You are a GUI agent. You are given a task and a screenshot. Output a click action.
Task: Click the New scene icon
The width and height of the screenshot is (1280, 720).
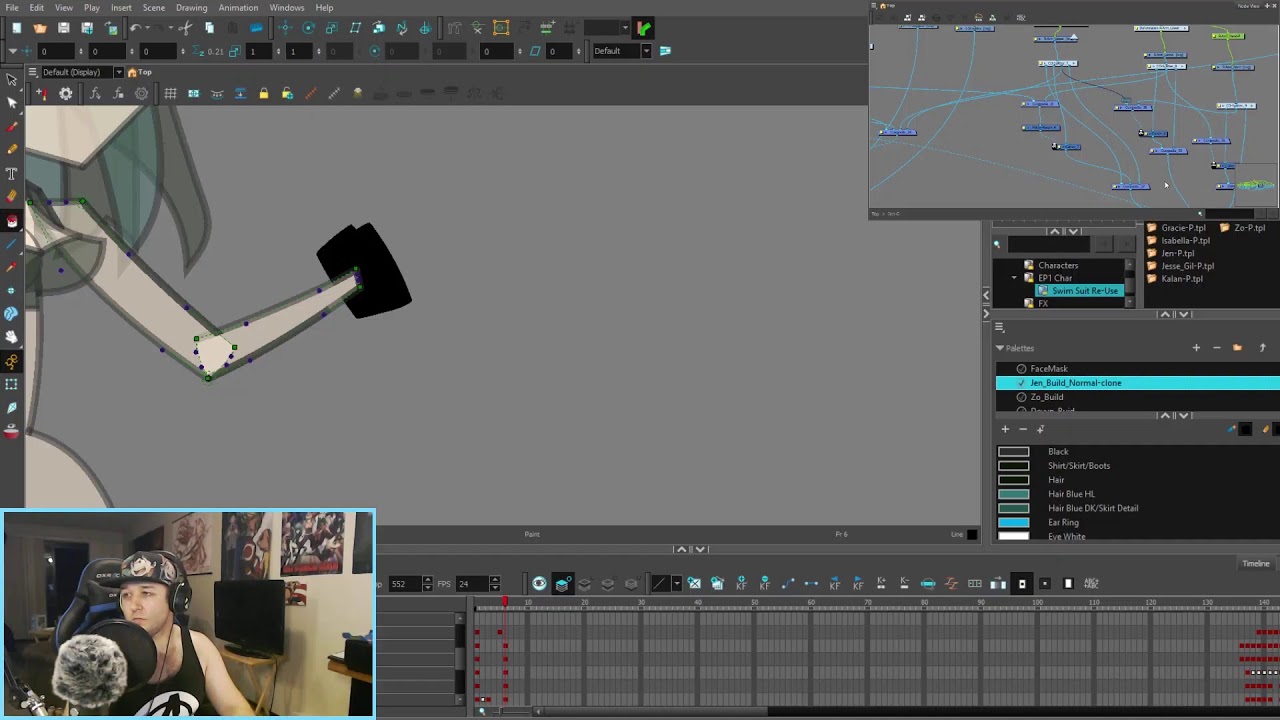16,28
